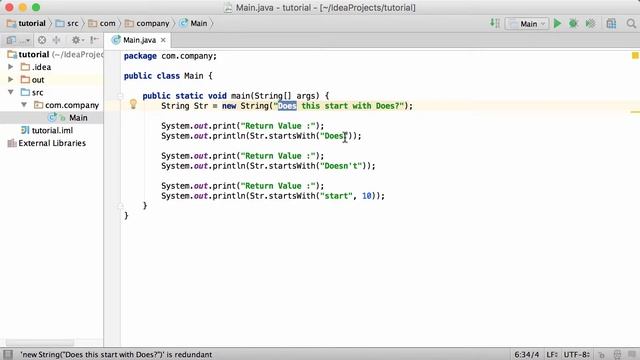Viewport: 640px width, 360px height.
Task: Select the tutorial project root
Action: click(x=52, y=54)
